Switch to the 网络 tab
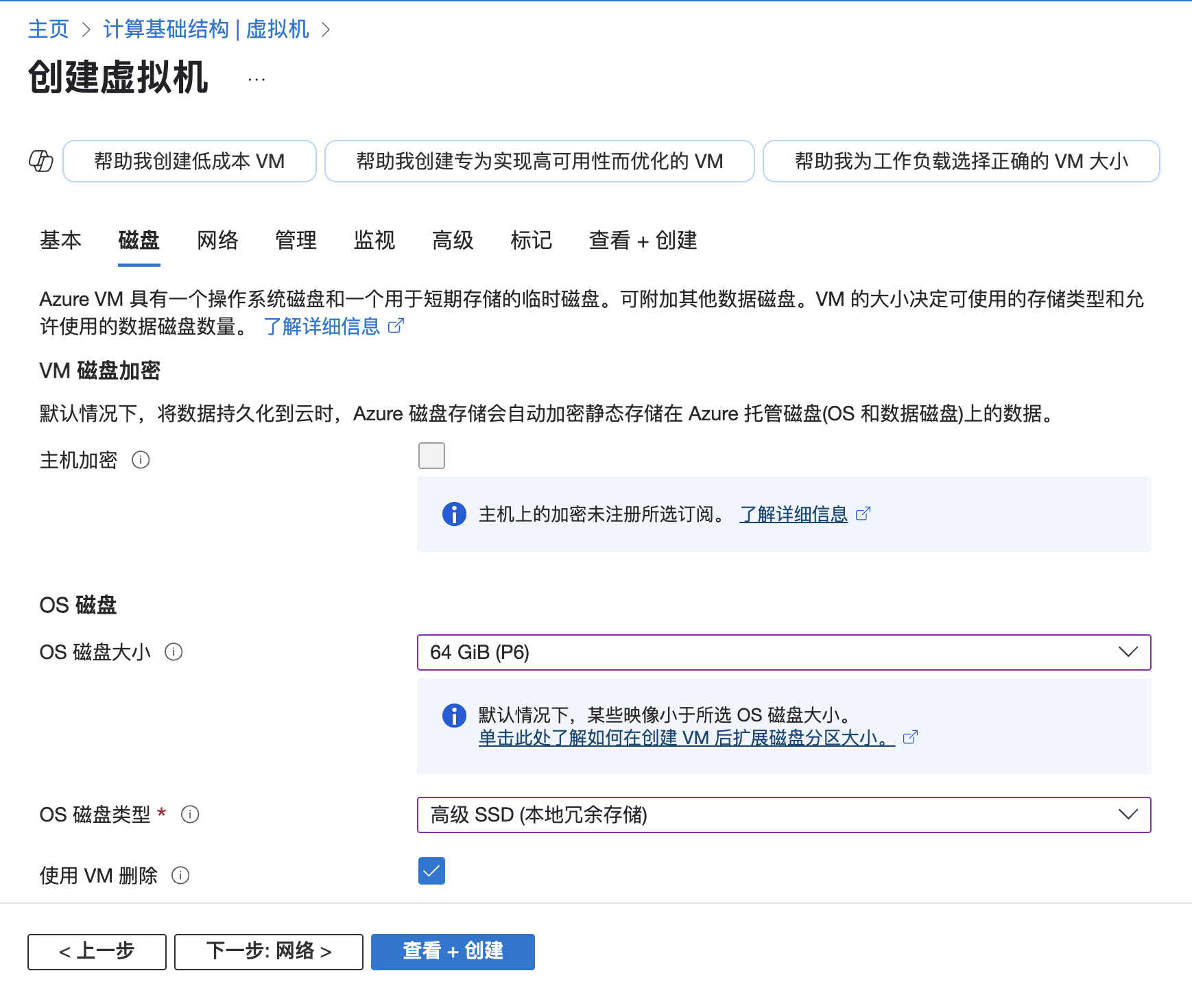The width and height of the screenshot is (1192, 1008). pos(217,241)
